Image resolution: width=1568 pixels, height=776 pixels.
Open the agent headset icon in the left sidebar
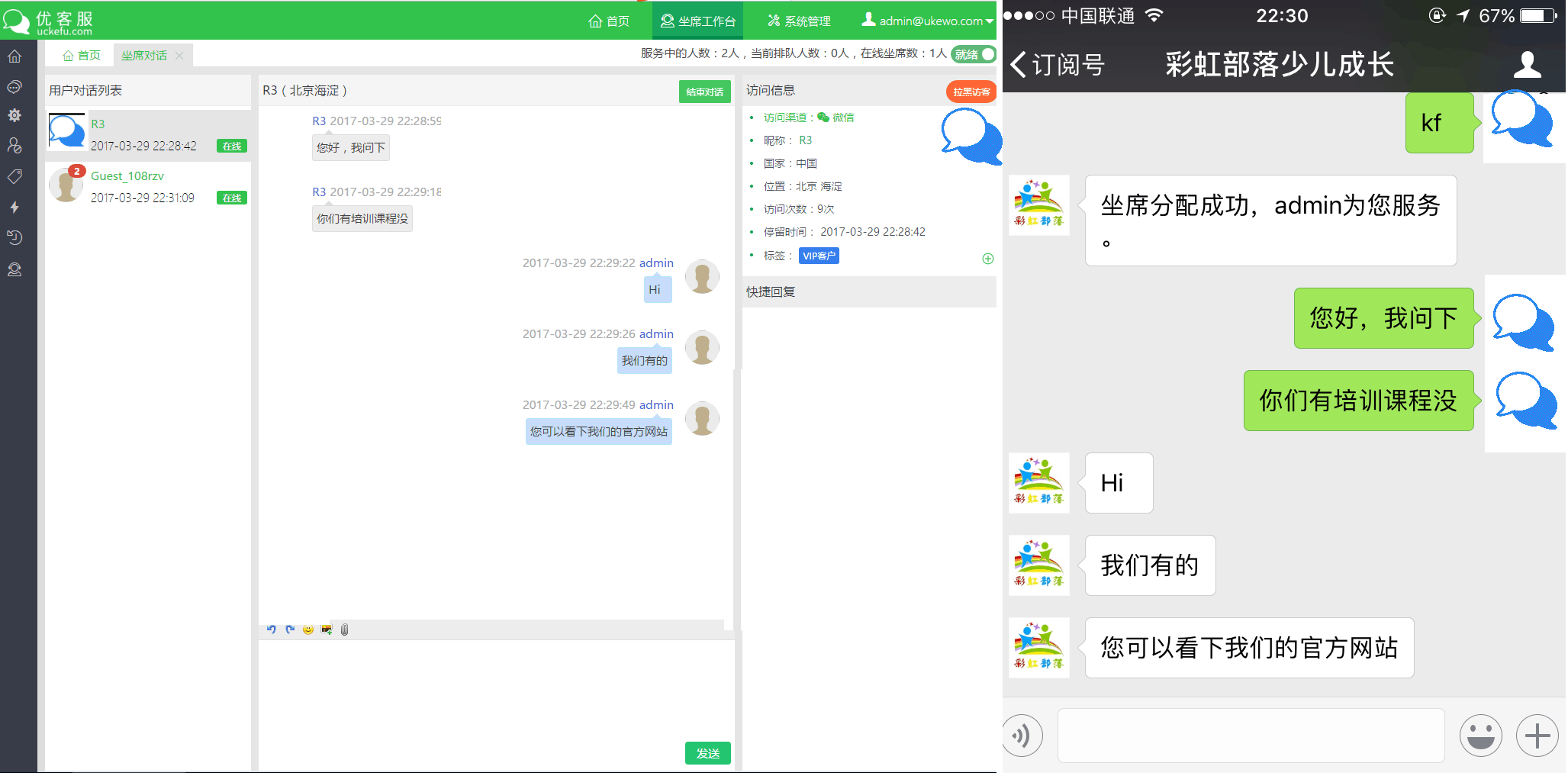14,269
